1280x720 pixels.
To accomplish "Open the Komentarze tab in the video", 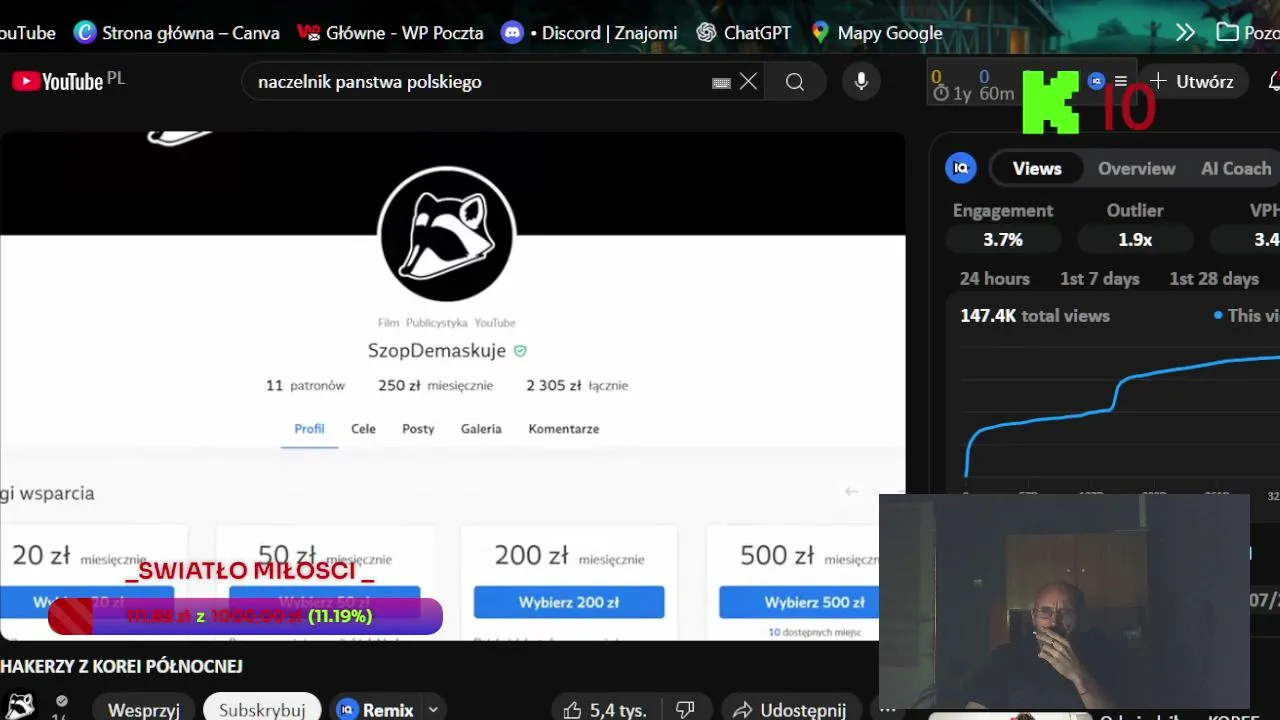I will (x=564, y=429).
